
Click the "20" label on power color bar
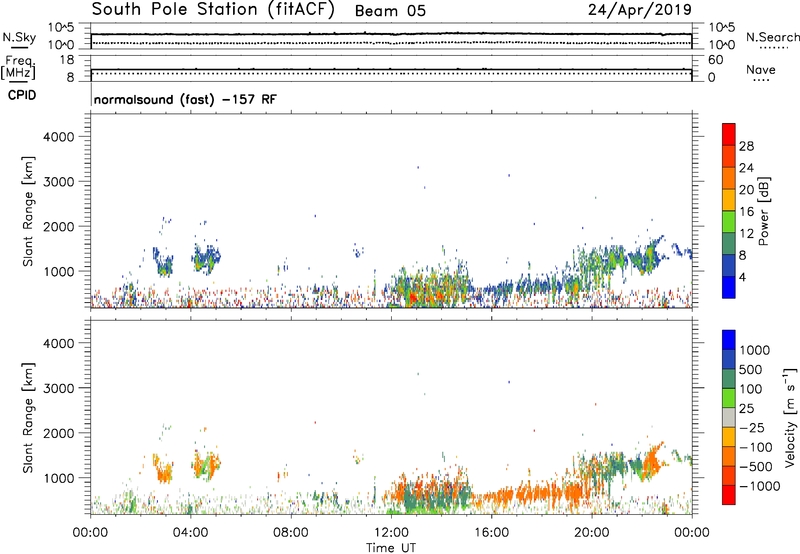[746, 190]
